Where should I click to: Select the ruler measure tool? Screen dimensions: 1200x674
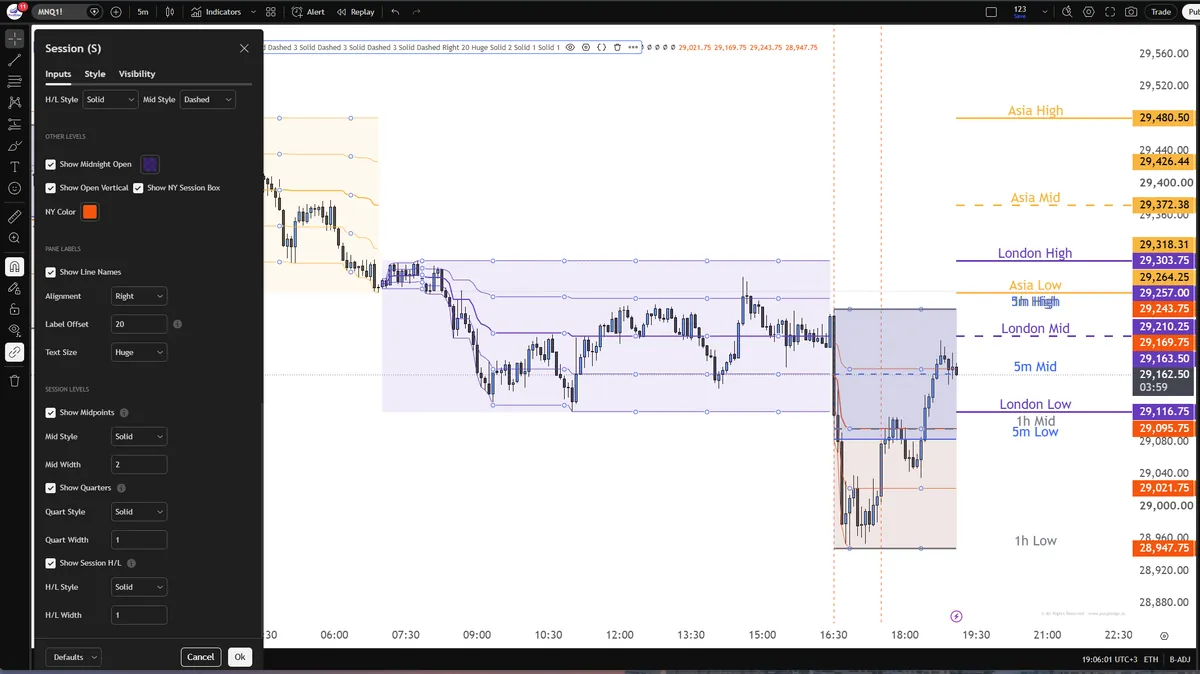(x=14, y=216)
